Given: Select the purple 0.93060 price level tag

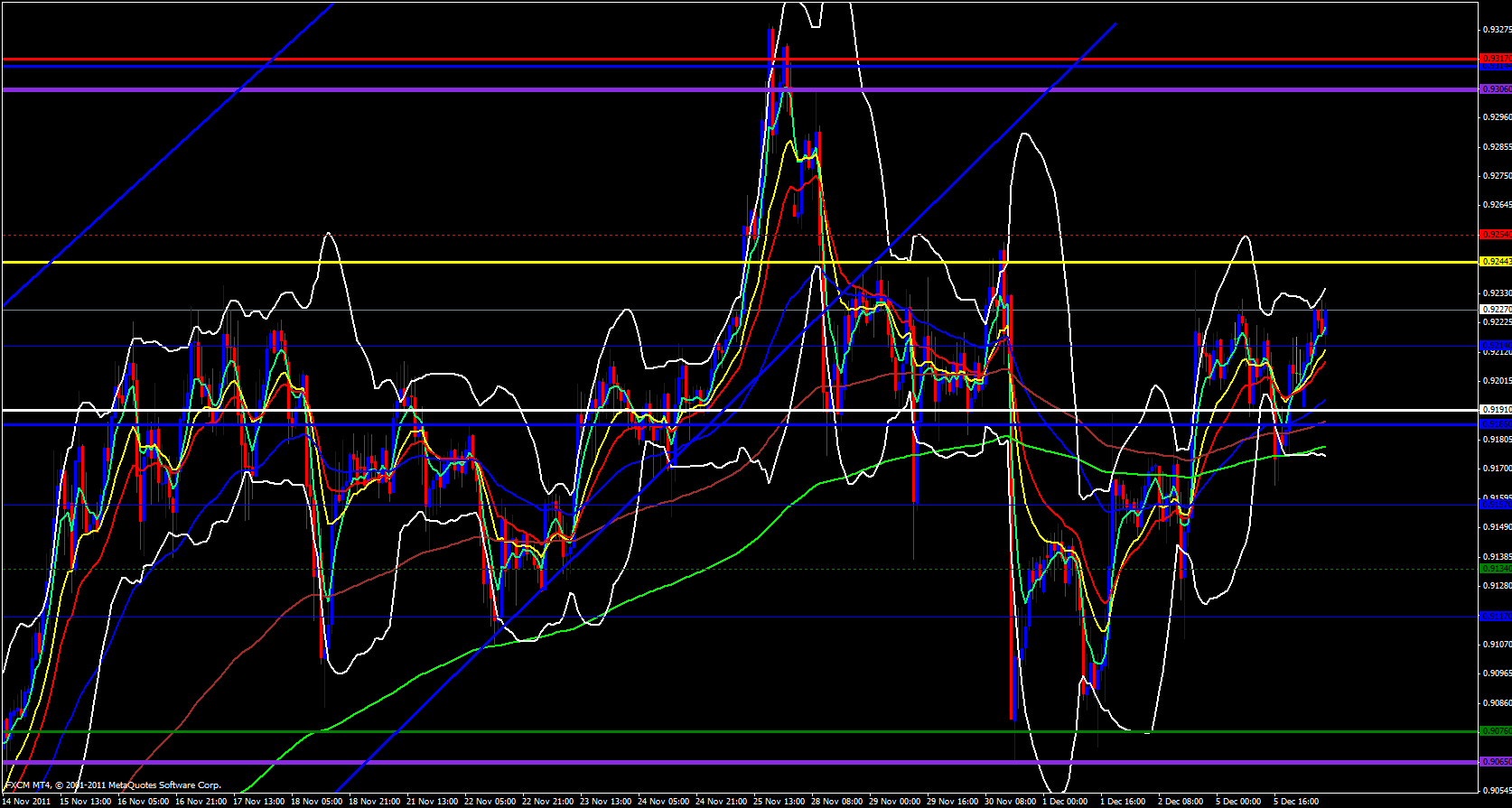Looking at the screenshot, I should (1496, 89).
